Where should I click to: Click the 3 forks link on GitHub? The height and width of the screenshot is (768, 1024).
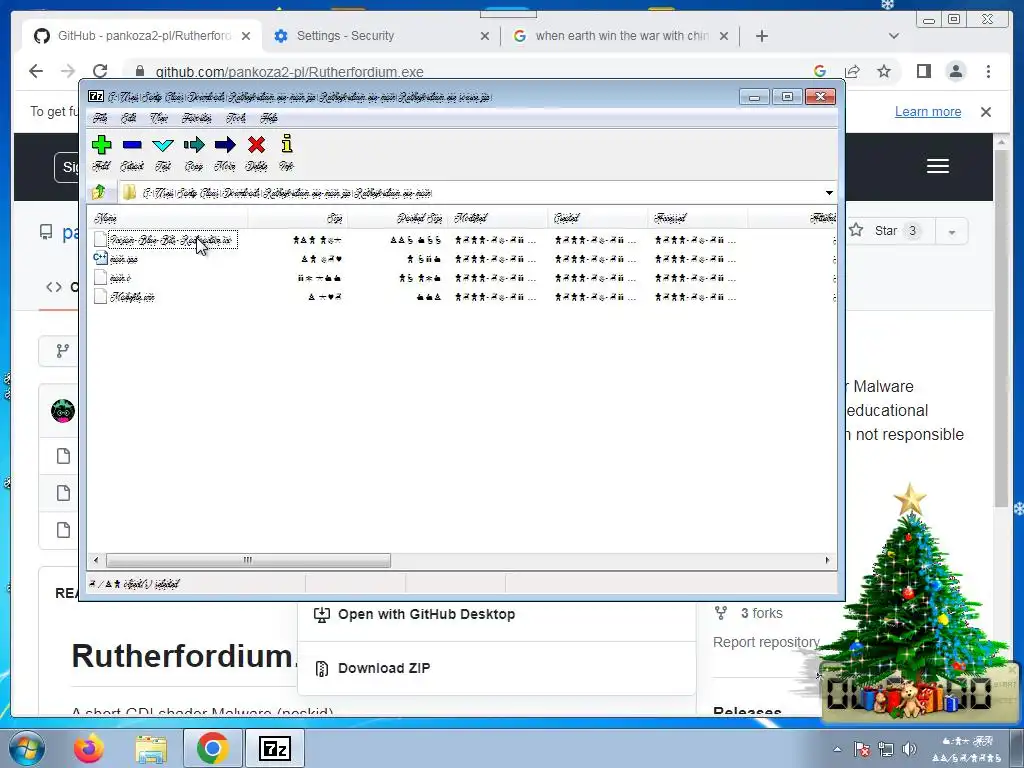point(761,613)
